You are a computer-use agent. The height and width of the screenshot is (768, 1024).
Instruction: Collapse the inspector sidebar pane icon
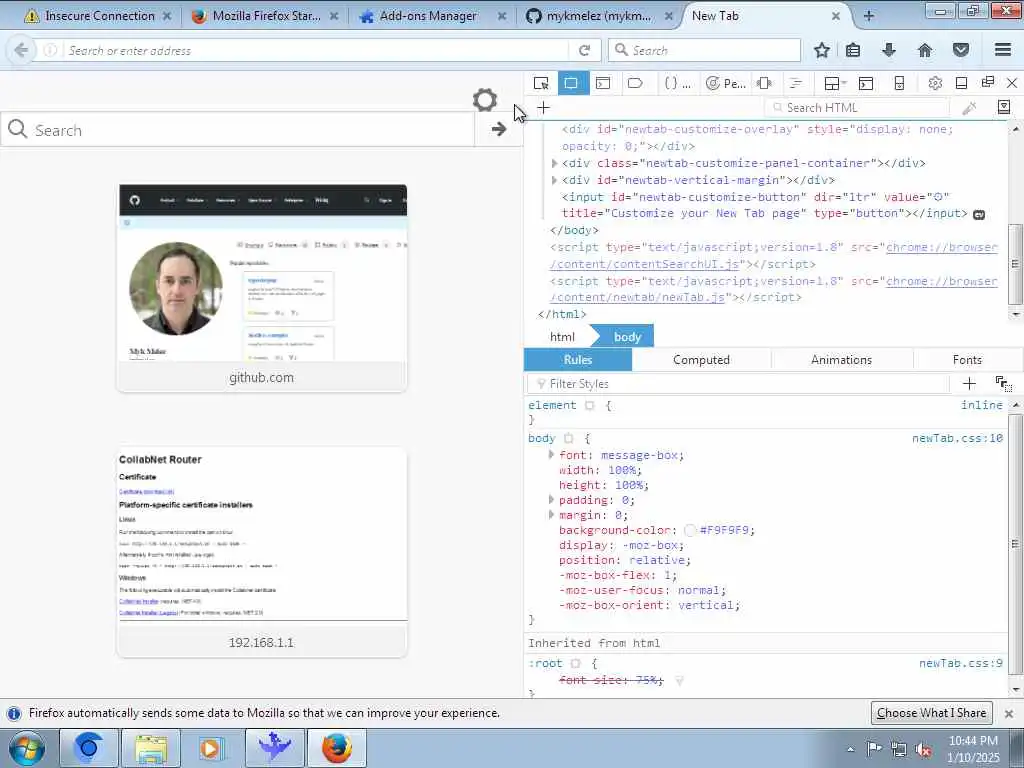(x=1004, y=107)
